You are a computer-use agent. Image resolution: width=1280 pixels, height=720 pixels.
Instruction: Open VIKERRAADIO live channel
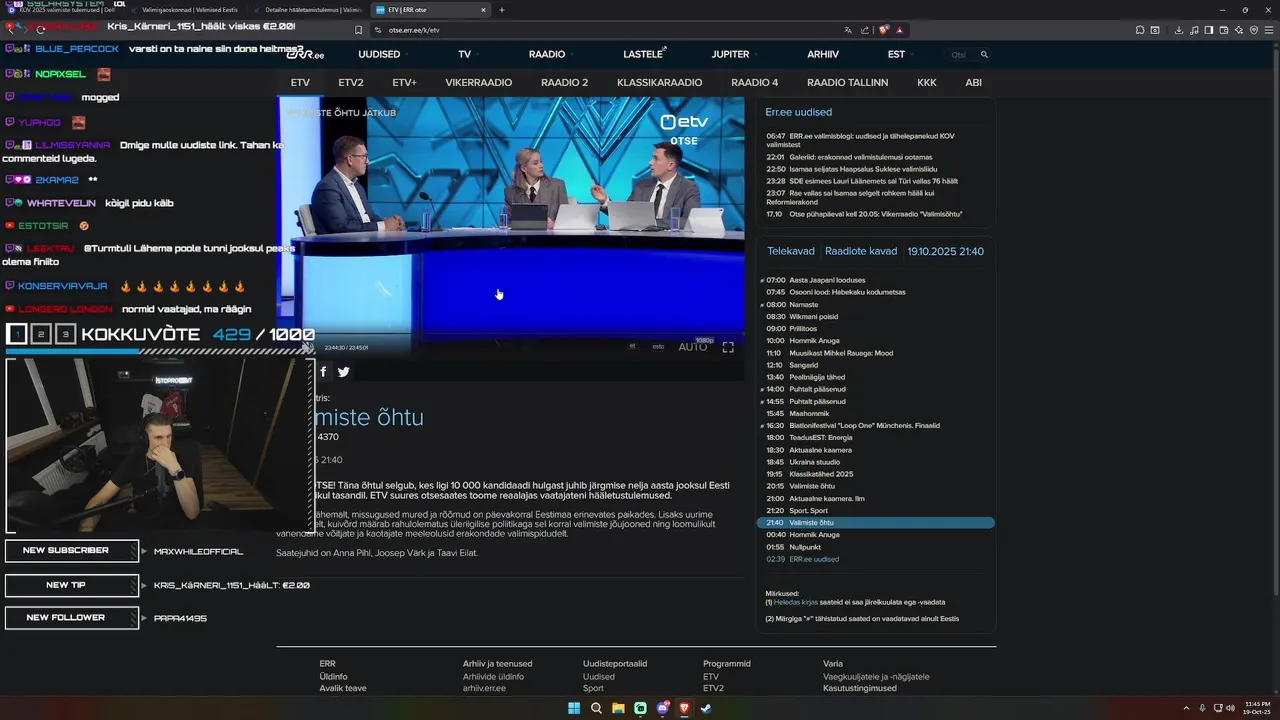479,83
